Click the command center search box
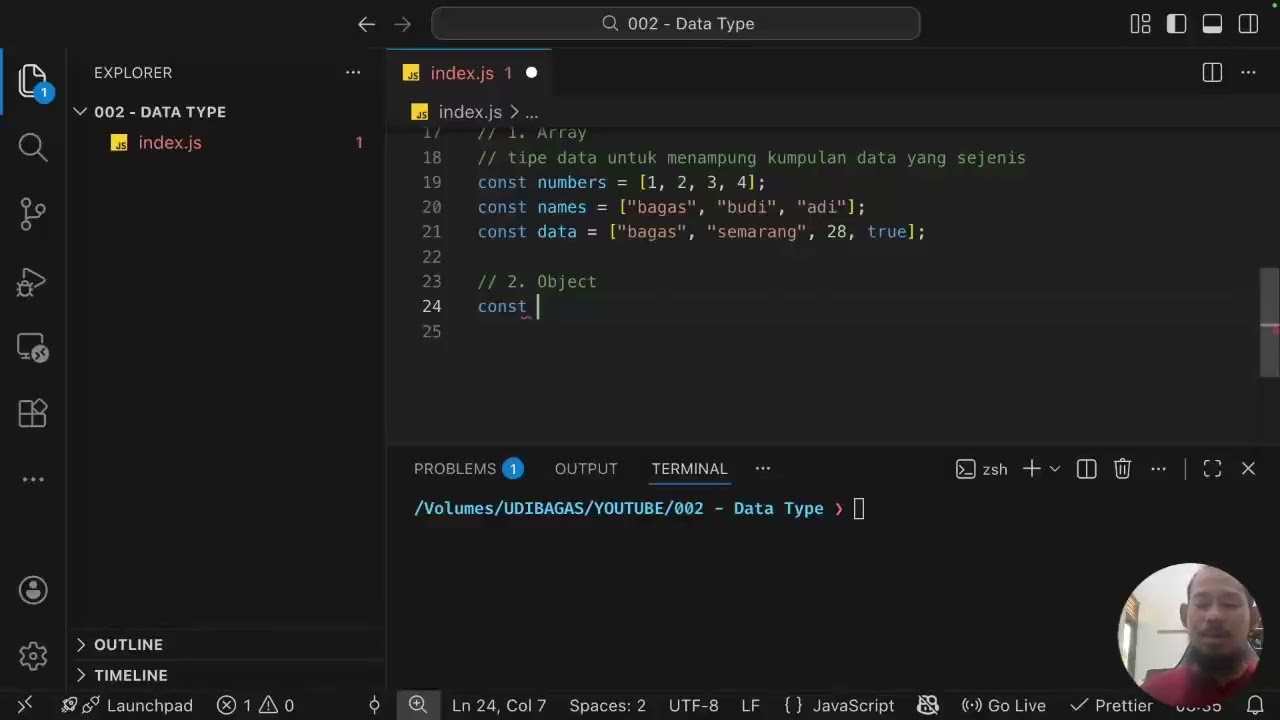 point(676,24)
